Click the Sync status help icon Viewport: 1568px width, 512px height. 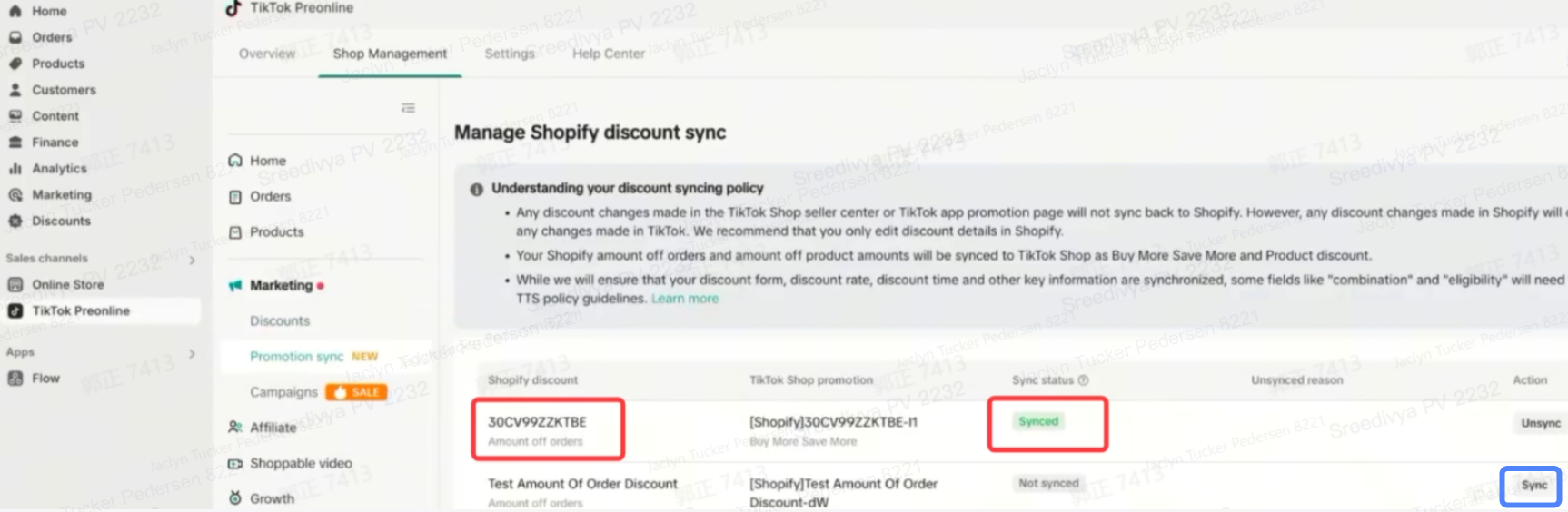(1083, 380)
